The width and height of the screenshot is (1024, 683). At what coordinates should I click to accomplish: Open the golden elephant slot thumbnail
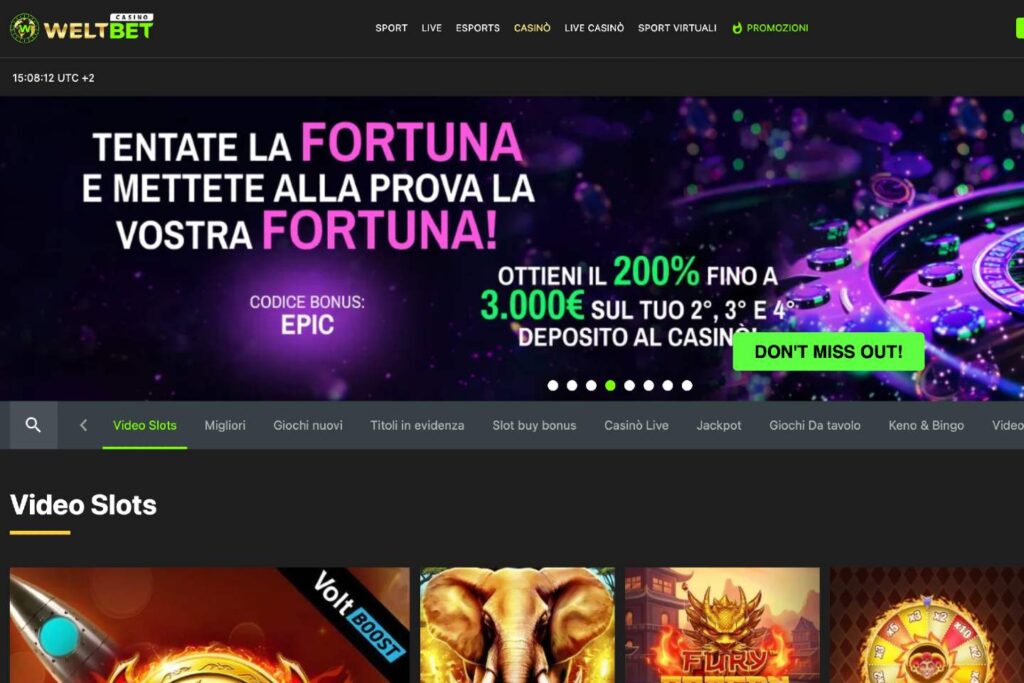point(517,625)
